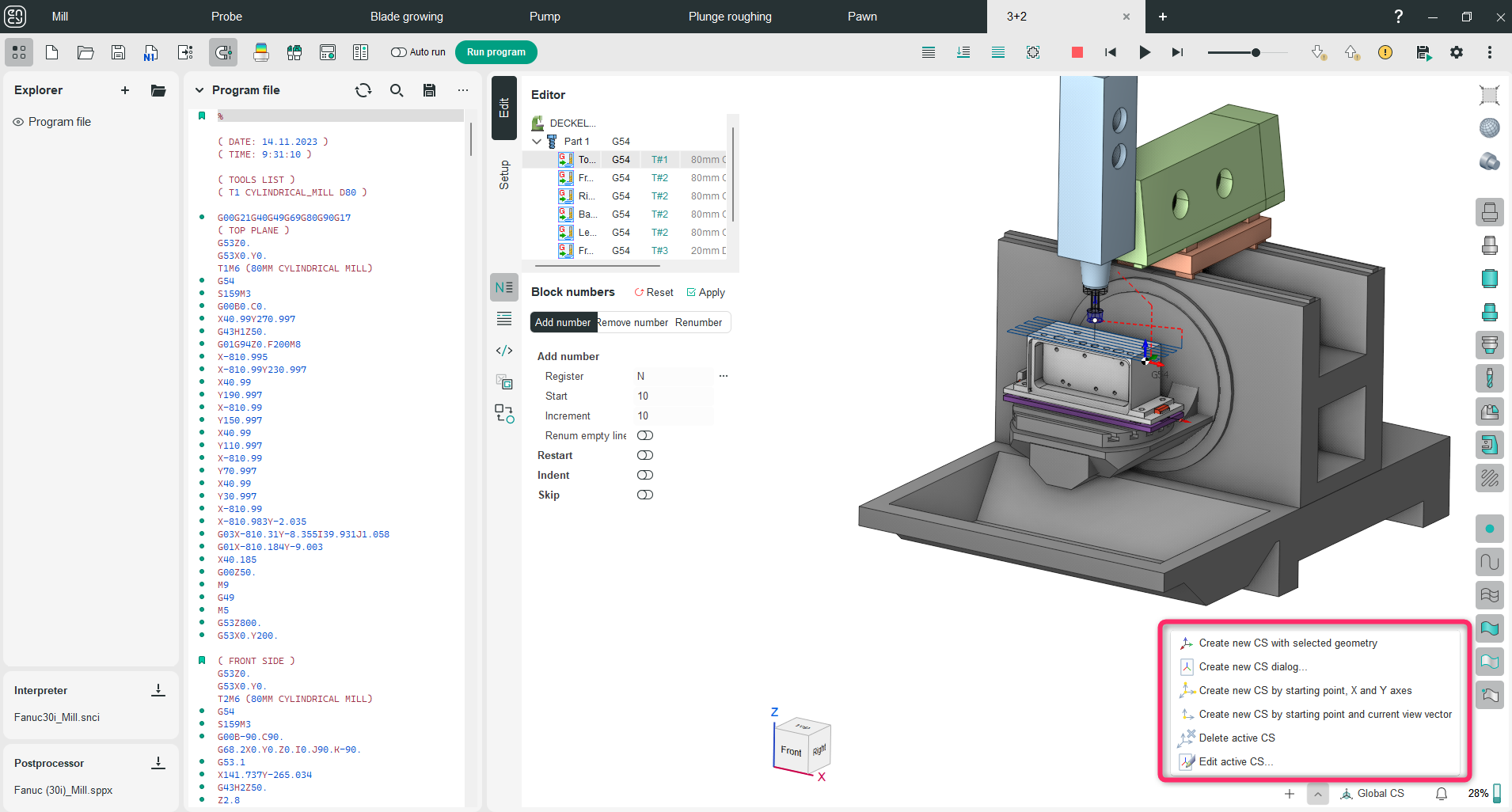Collapse the Program file panel
The width and height of the screenshot is (1512, 812).
coord(199,90)
